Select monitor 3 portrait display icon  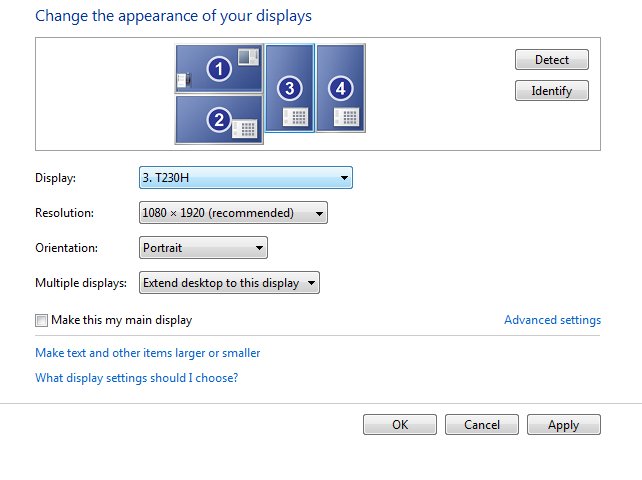tap(290, 88)
